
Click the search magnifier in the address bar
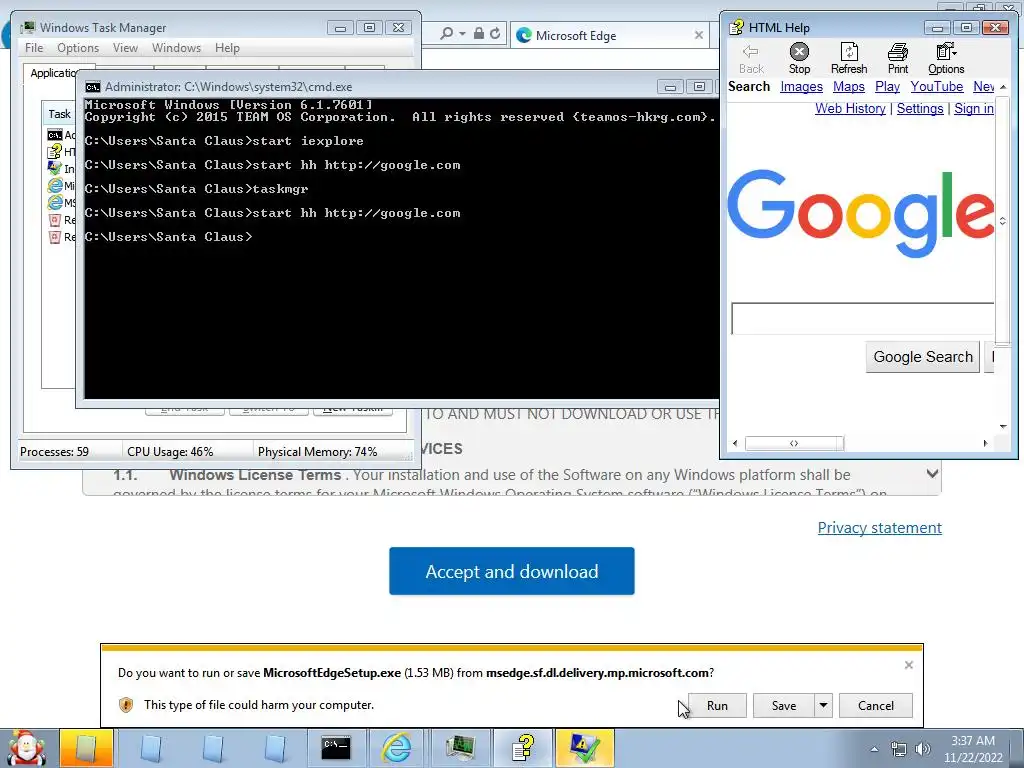click(447, 33)
